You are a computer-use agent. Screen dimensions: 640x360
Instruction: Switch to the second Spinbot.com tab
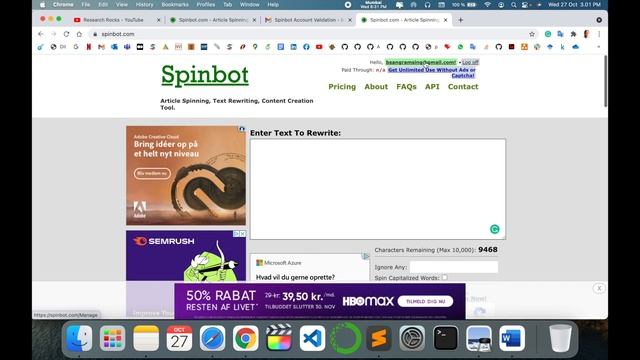[404, 20]
